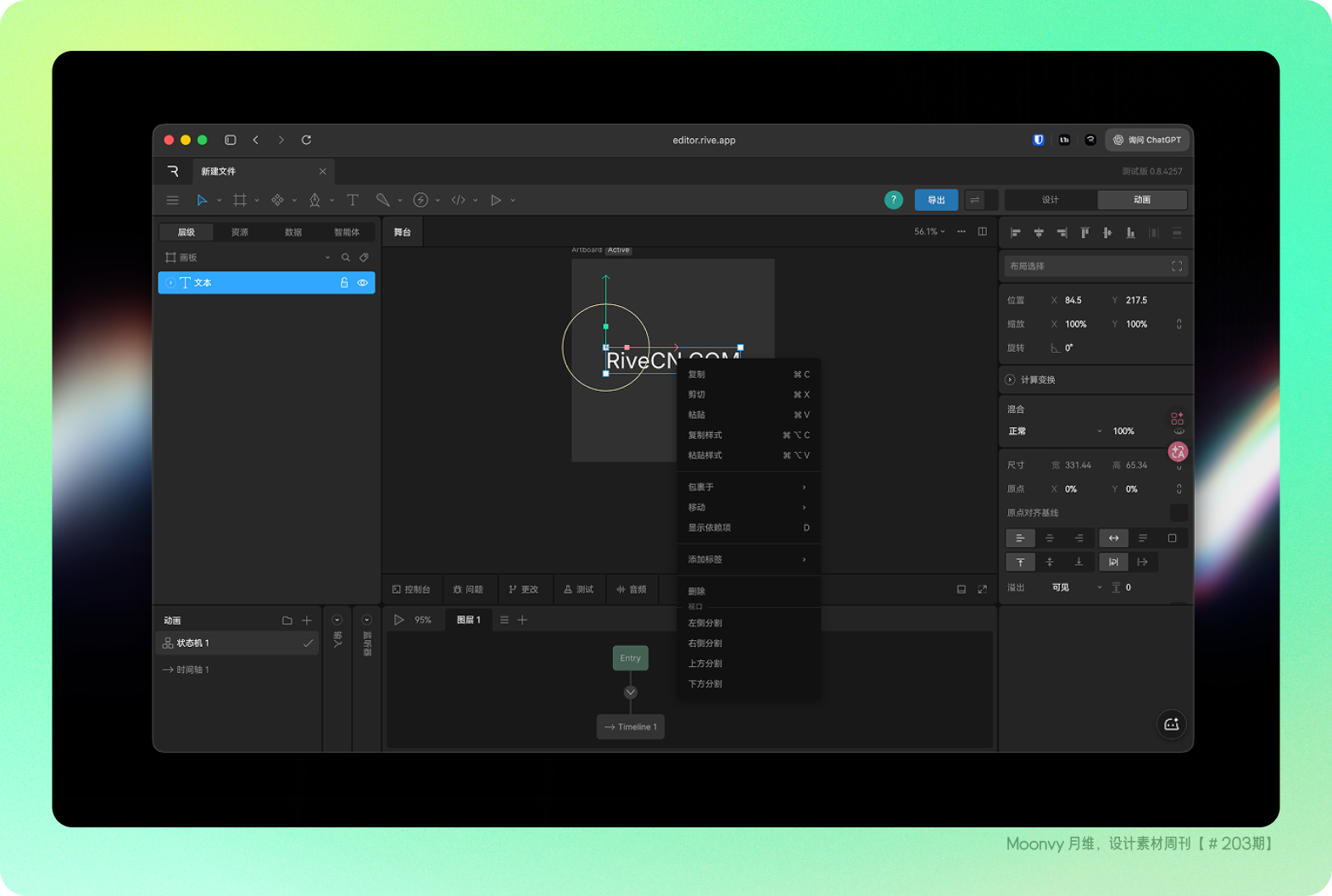Toggle visibility eye of 文本 layer
The image size is (1332, 896).
point(363,283)
